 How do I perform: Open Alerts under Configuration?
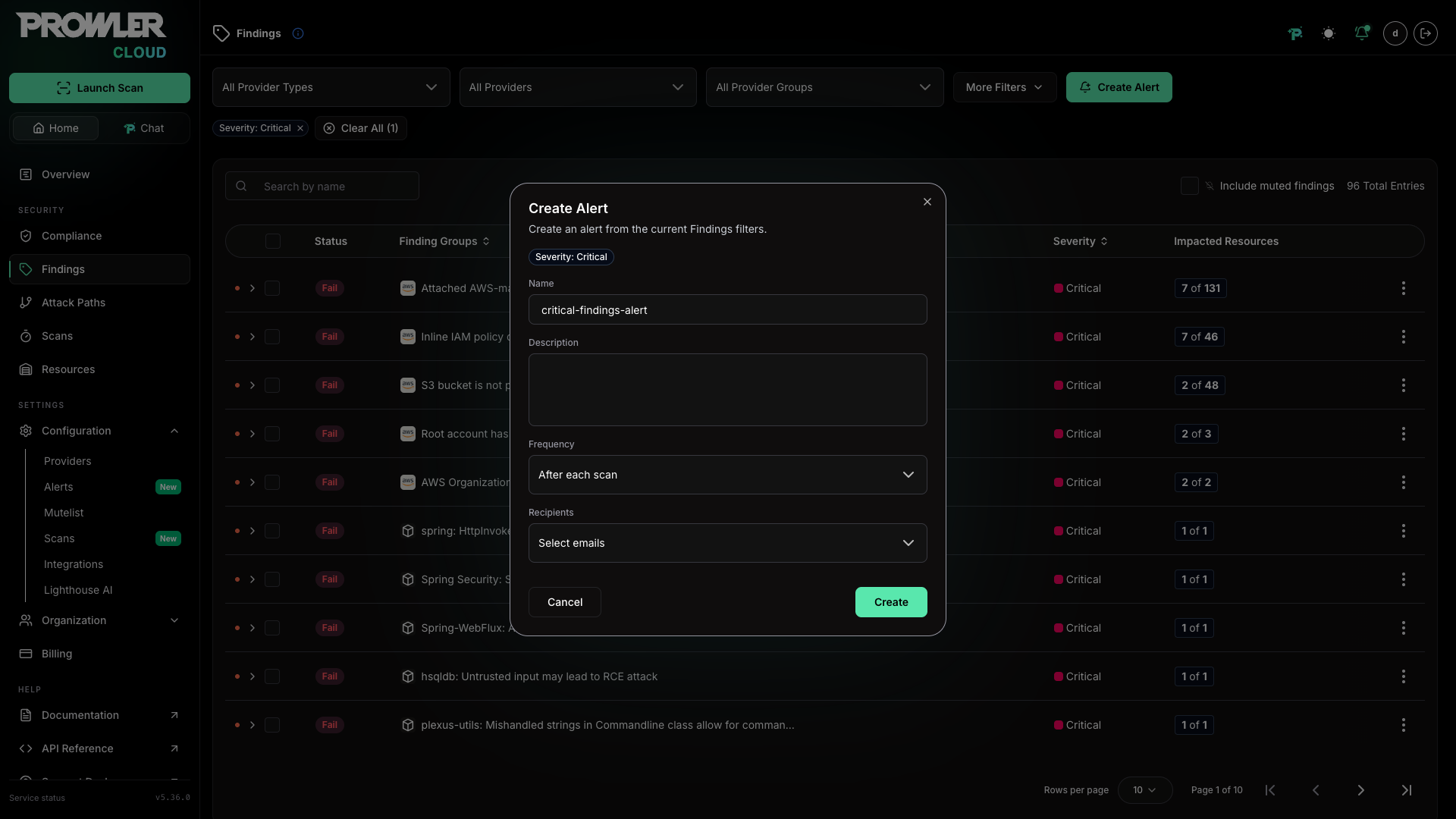pyautogui.click(x=58, y=487)
